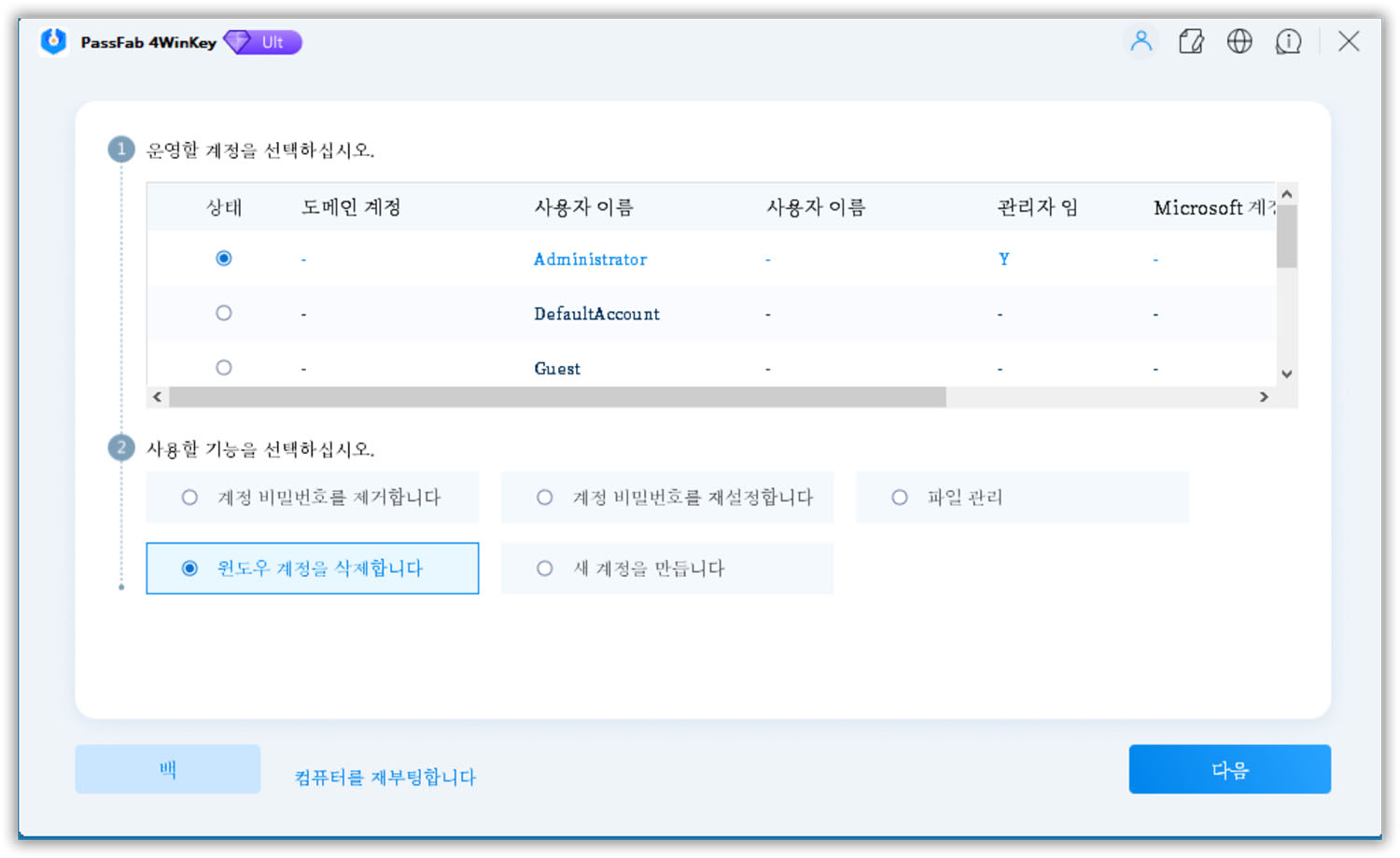Select the DefaultAccount radio button
The image size is (1400, 858).
[x=224, y=313]
